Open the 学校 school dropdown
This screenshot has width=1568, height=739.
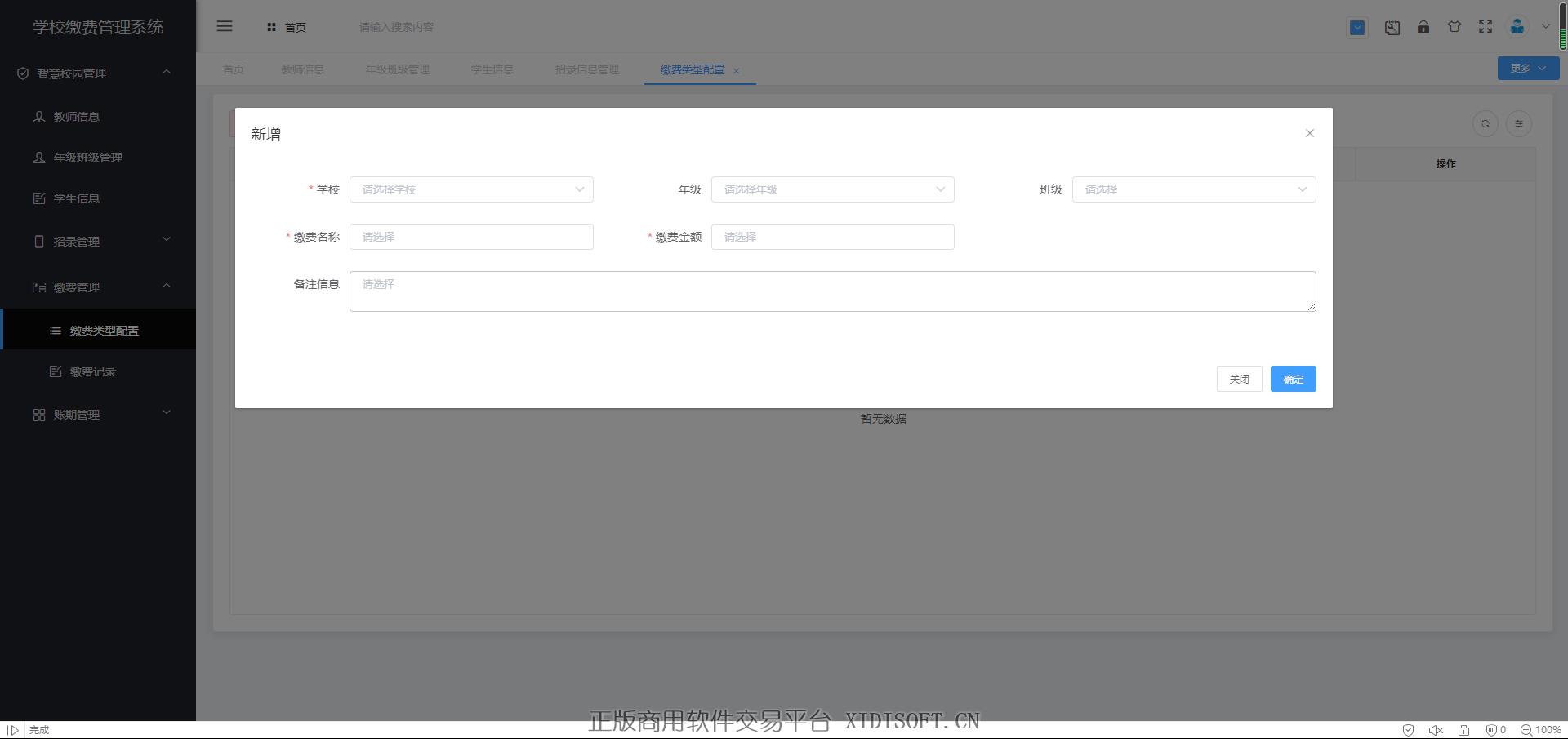coord(471,189)
